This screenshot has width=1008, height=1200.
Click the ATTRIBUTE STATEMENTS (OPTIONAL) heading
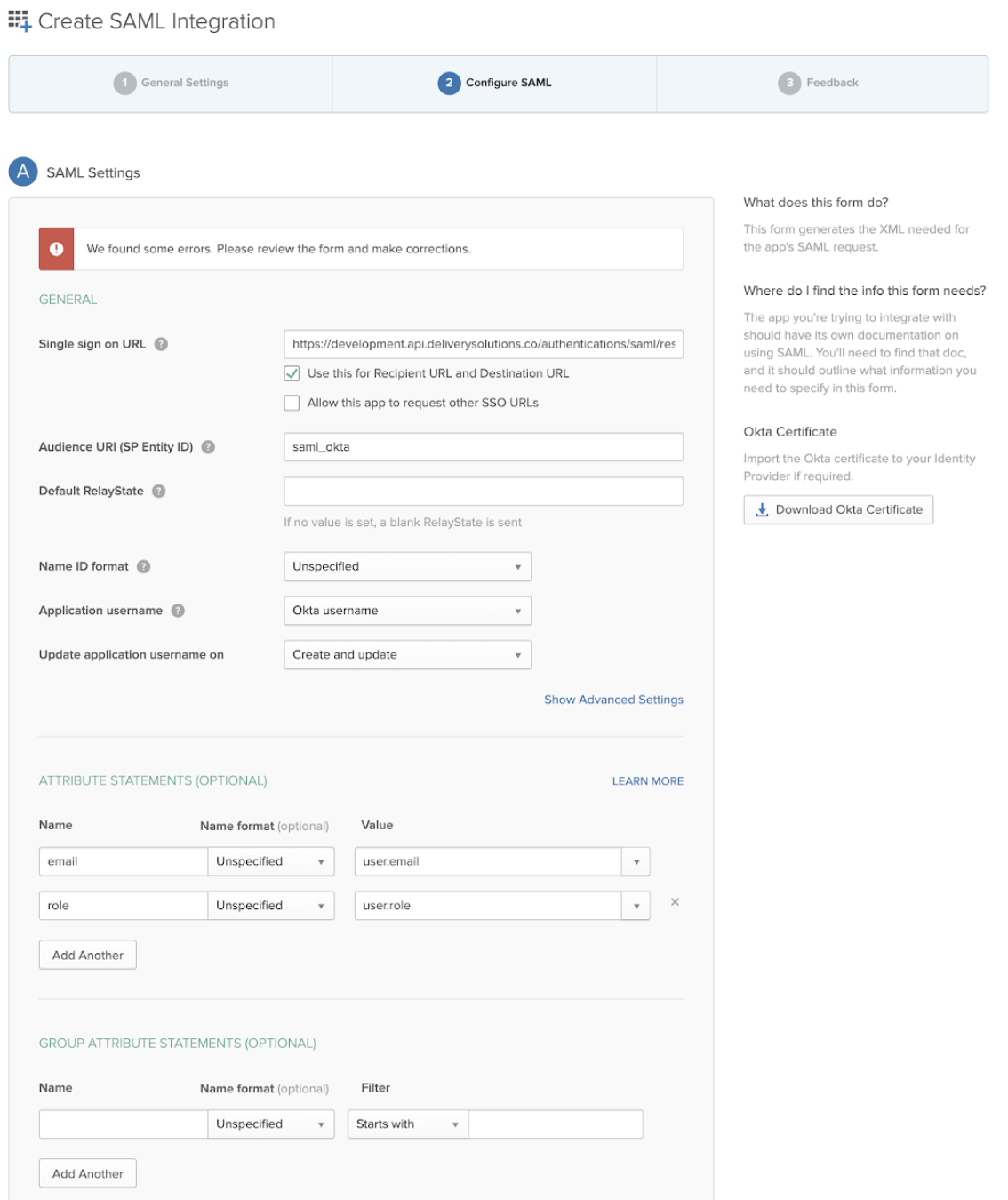153,780
